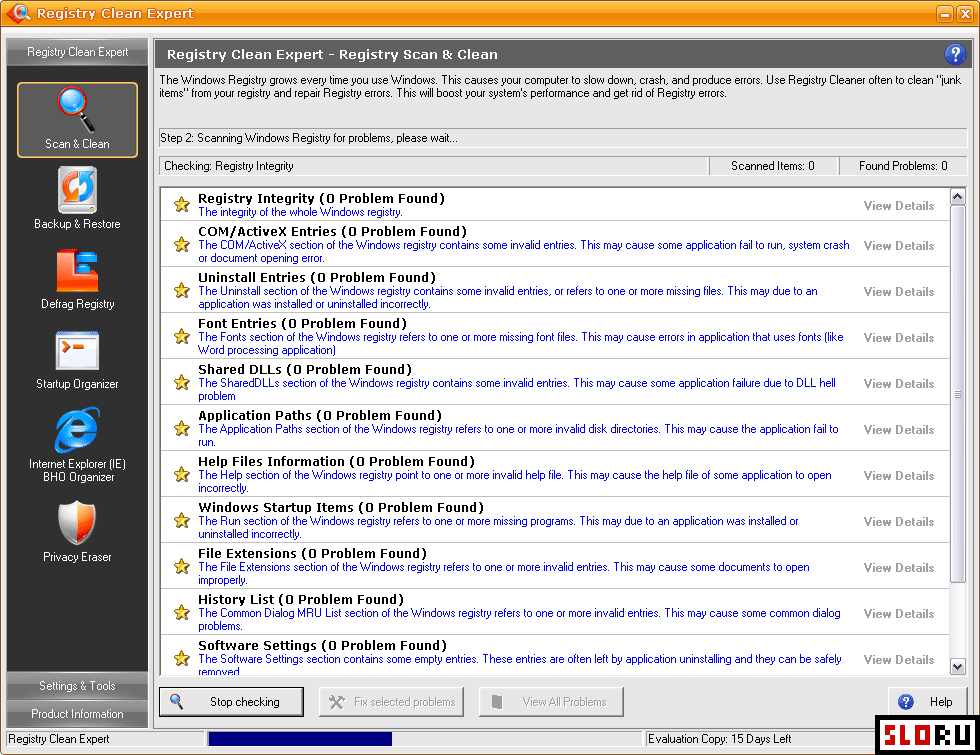View Details for Uninstall Entries
The width and height of the screenshot is (980, 755).
(x=899, y=292)
